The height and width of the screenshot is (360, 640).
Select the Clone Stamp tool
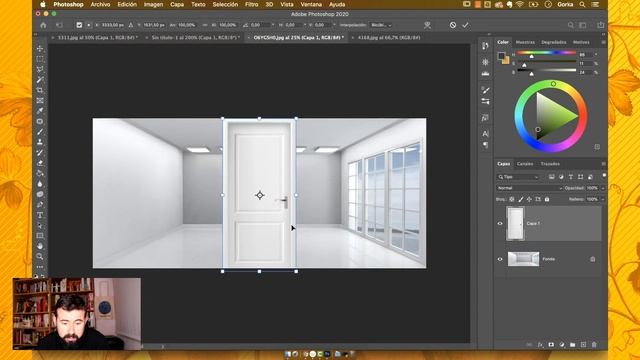pyautogui.click(x=40, y=142)
